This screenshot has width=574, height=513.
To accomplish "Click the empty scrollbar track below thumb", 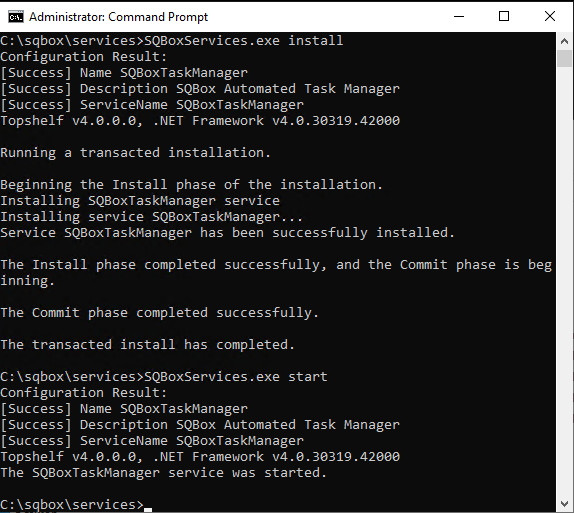I will click(x=564, y=281).
